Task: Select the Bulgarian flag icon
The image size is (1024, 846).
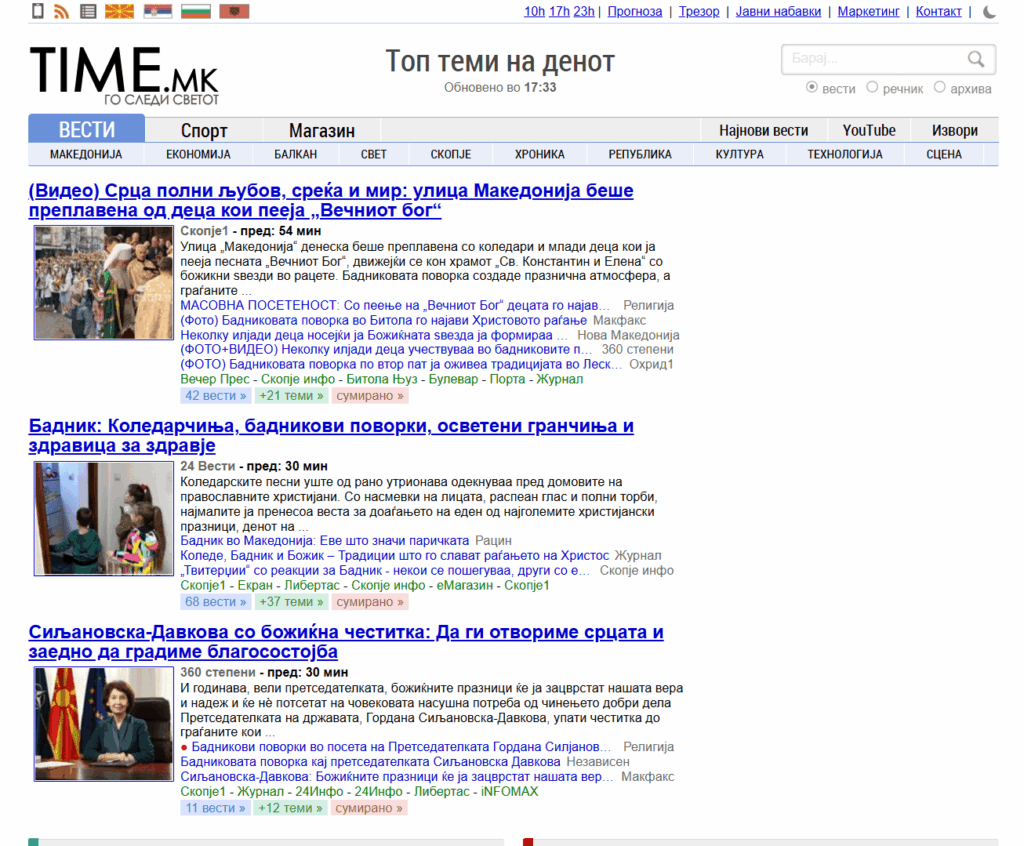Action: 195,11
